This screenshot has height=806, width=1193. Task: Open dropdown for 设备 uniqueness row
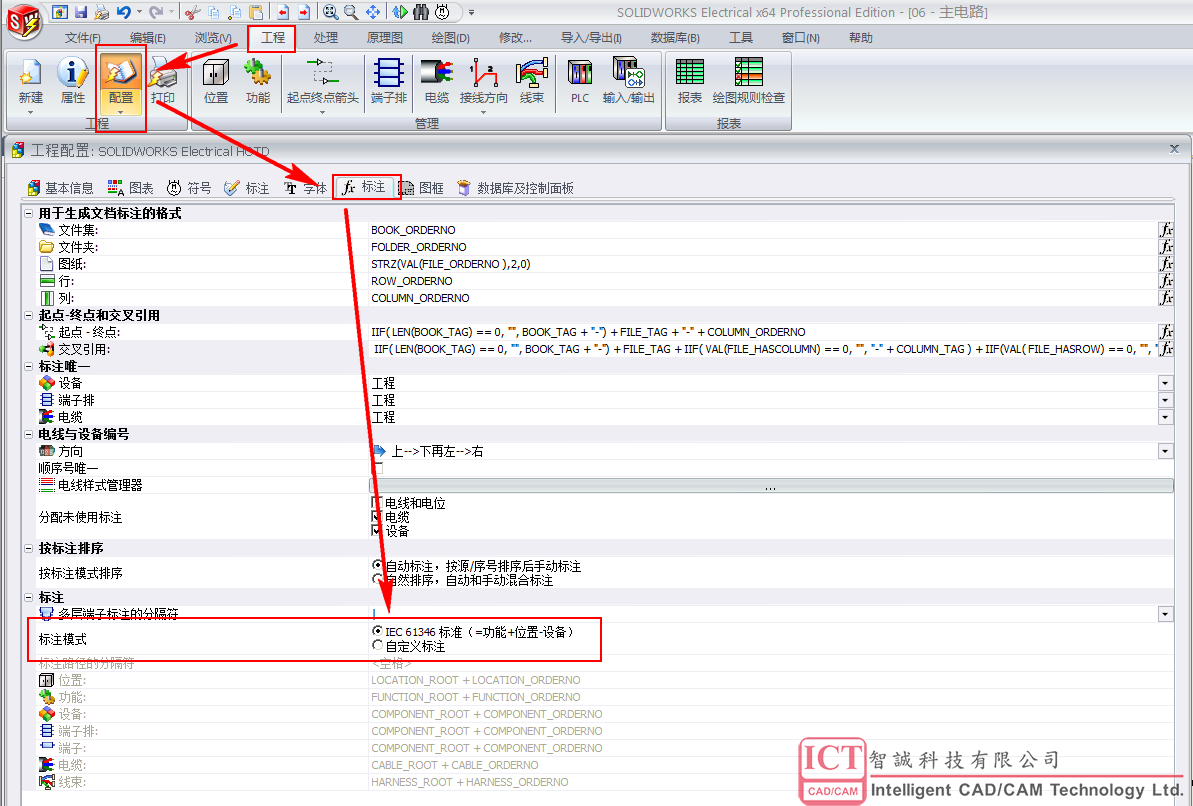pos(1165,383)
